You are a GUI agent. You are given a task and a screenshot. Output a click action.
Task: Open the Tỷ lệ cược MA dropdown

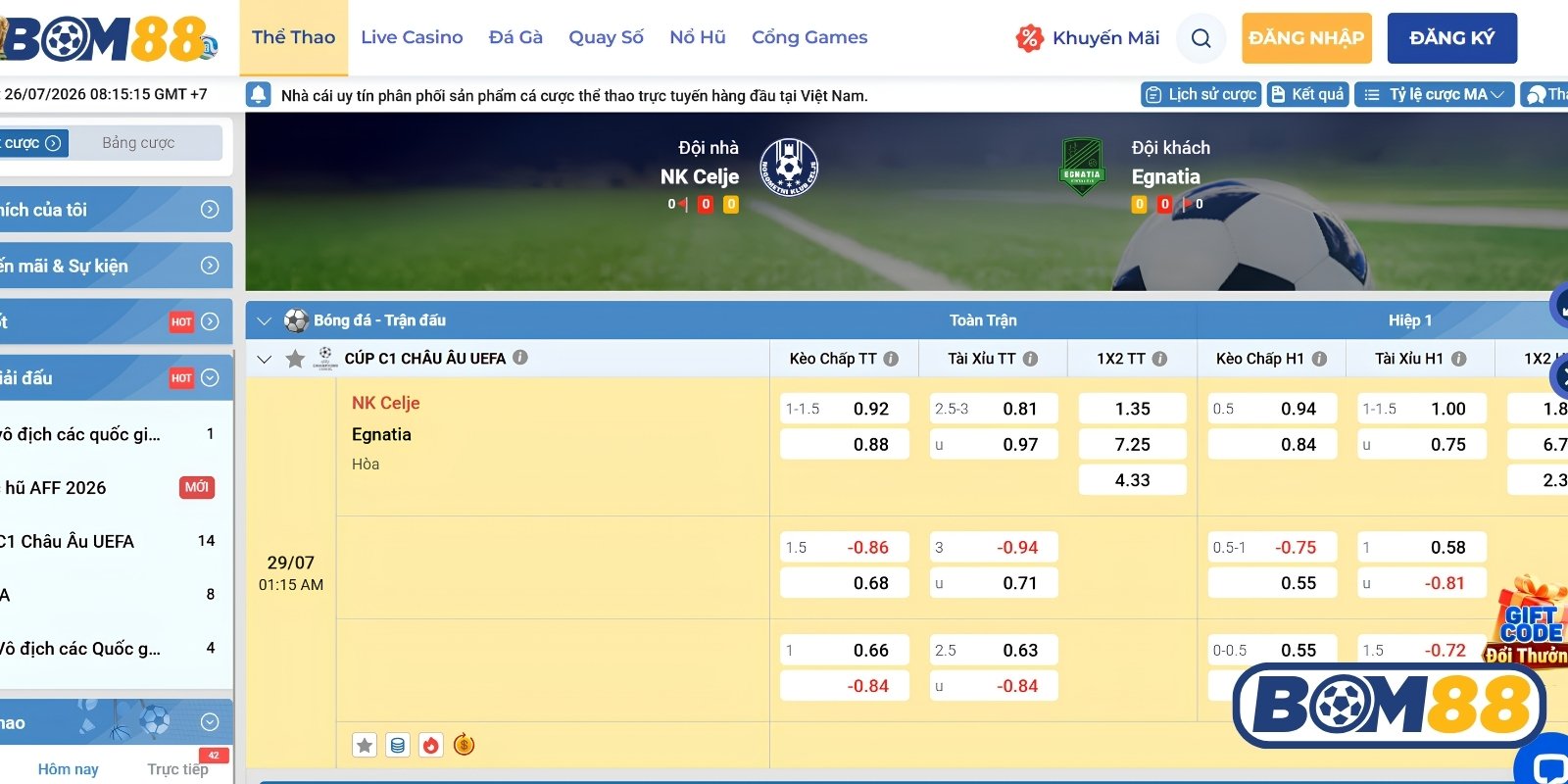[1435, 94]
